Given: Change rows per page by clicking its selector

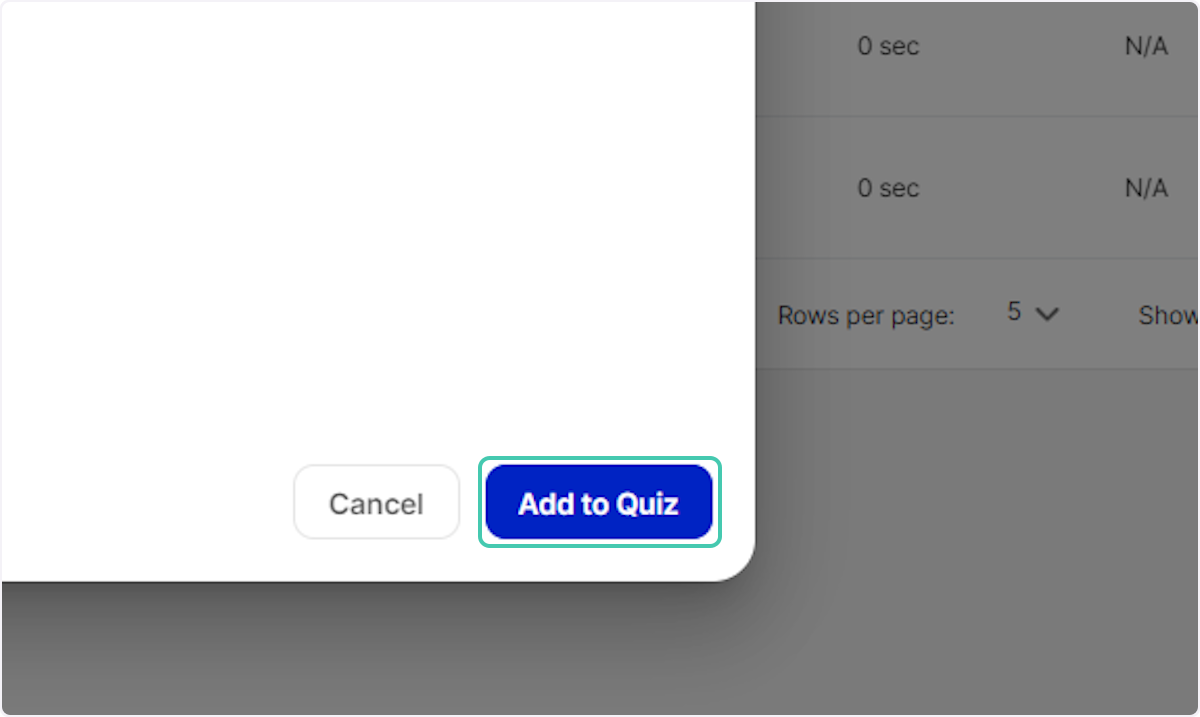Looking at the screenshot, I should point(1031,314).
